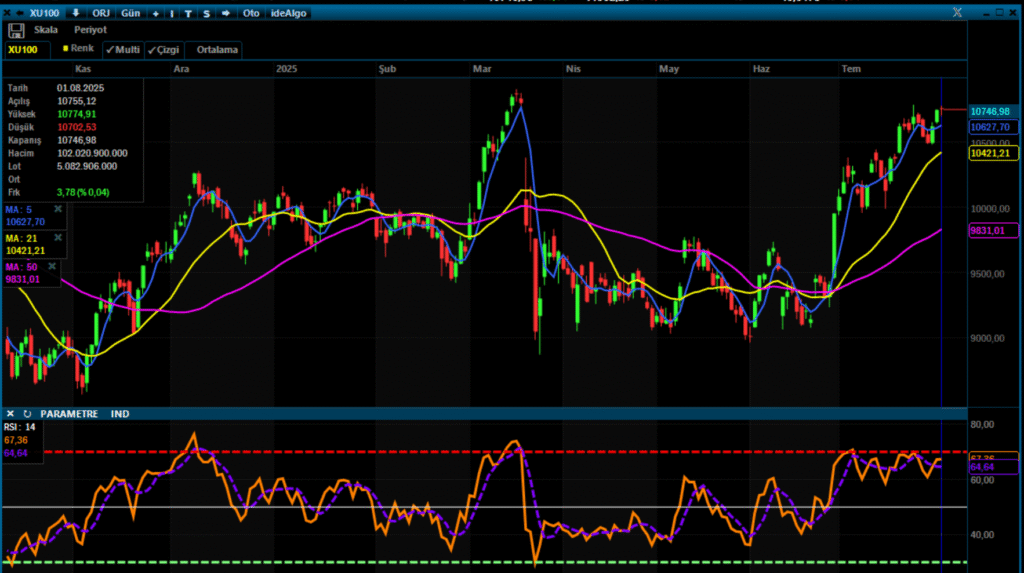Click the Kapanış value 10746,98 in info box
The width and height of the screenshot is (1024, 573).
tap(76, 140)
